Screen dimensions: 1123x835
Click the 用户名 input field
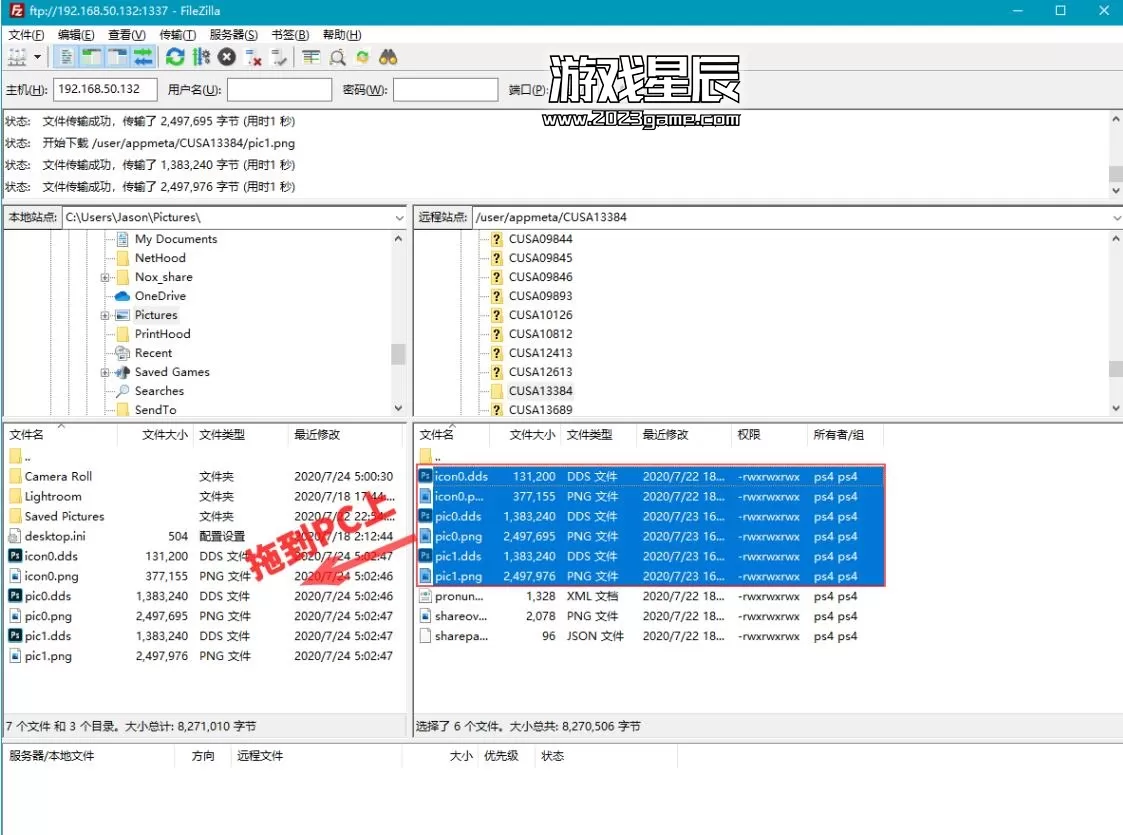(279, 90)
